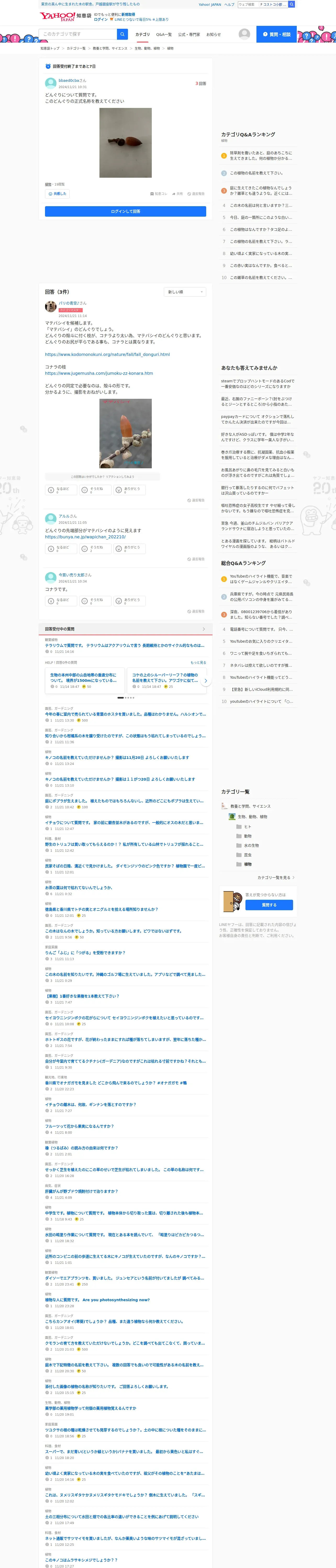Open the steamでプロップハントモード question
336x1568 pixels.
pyautogui.click(x=259, y=383)
